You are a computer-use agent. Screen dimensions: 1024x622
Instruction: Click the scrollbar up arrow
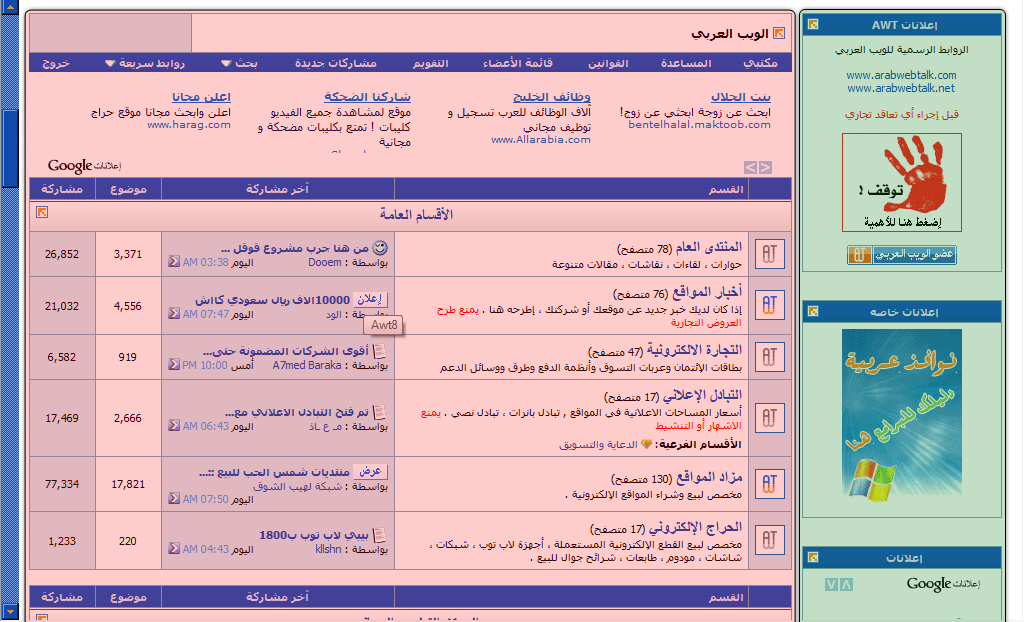coord(10,7)
